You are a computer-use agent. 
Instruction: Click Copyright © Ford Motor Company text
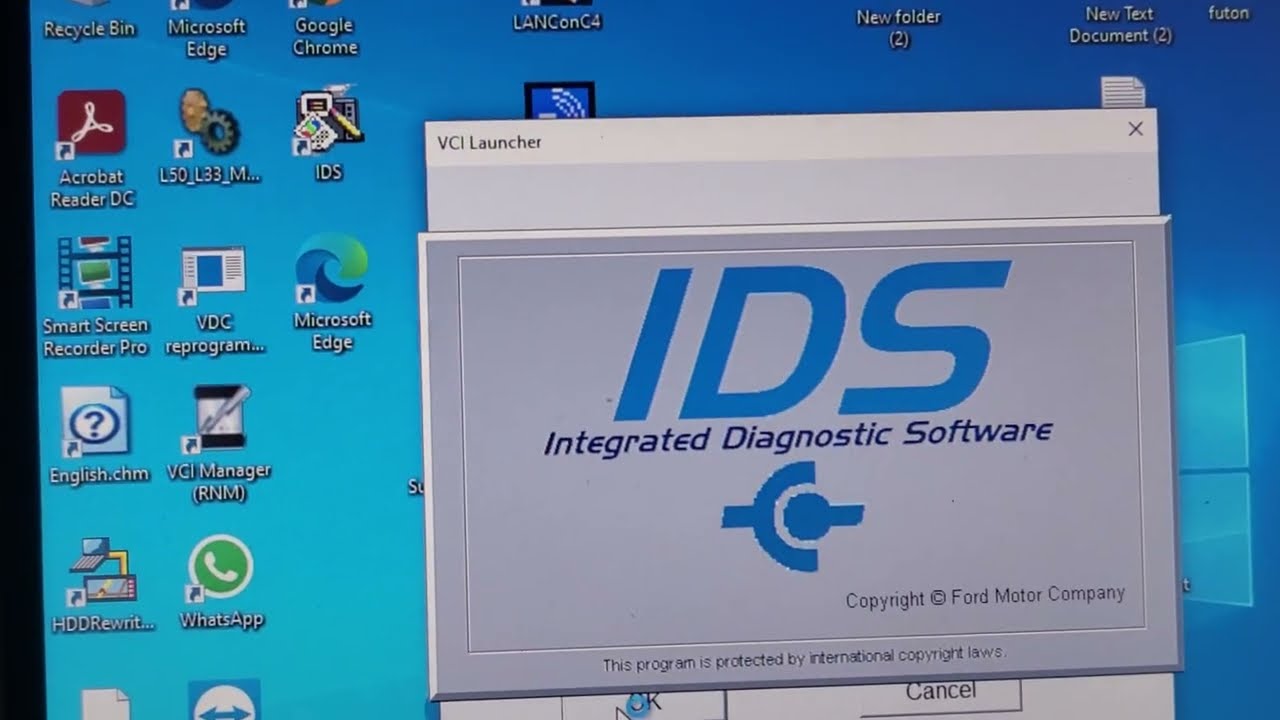tap(985, 597)
